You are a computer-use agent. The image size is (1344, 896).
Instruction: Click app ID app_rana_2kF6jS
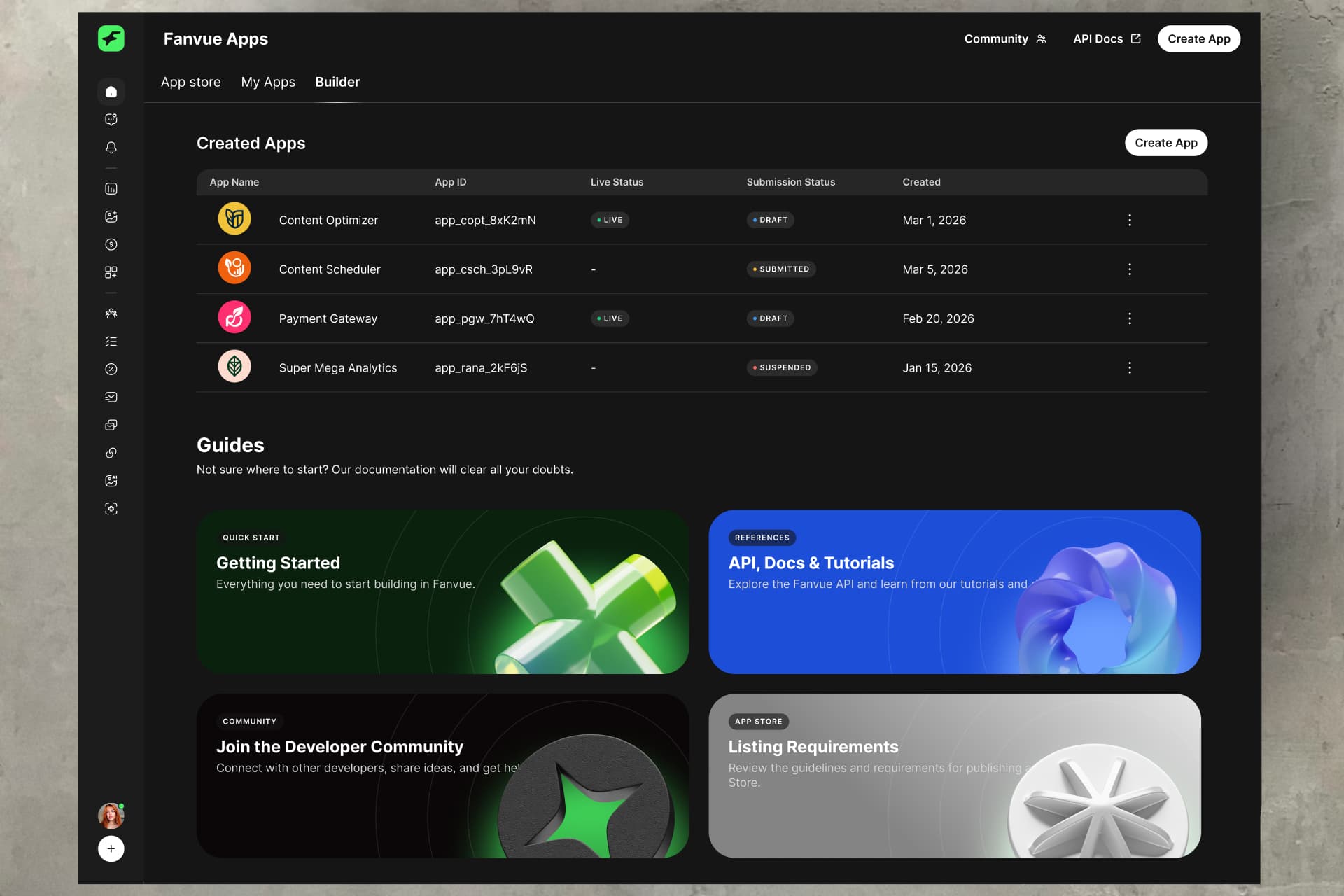[481, 368]
